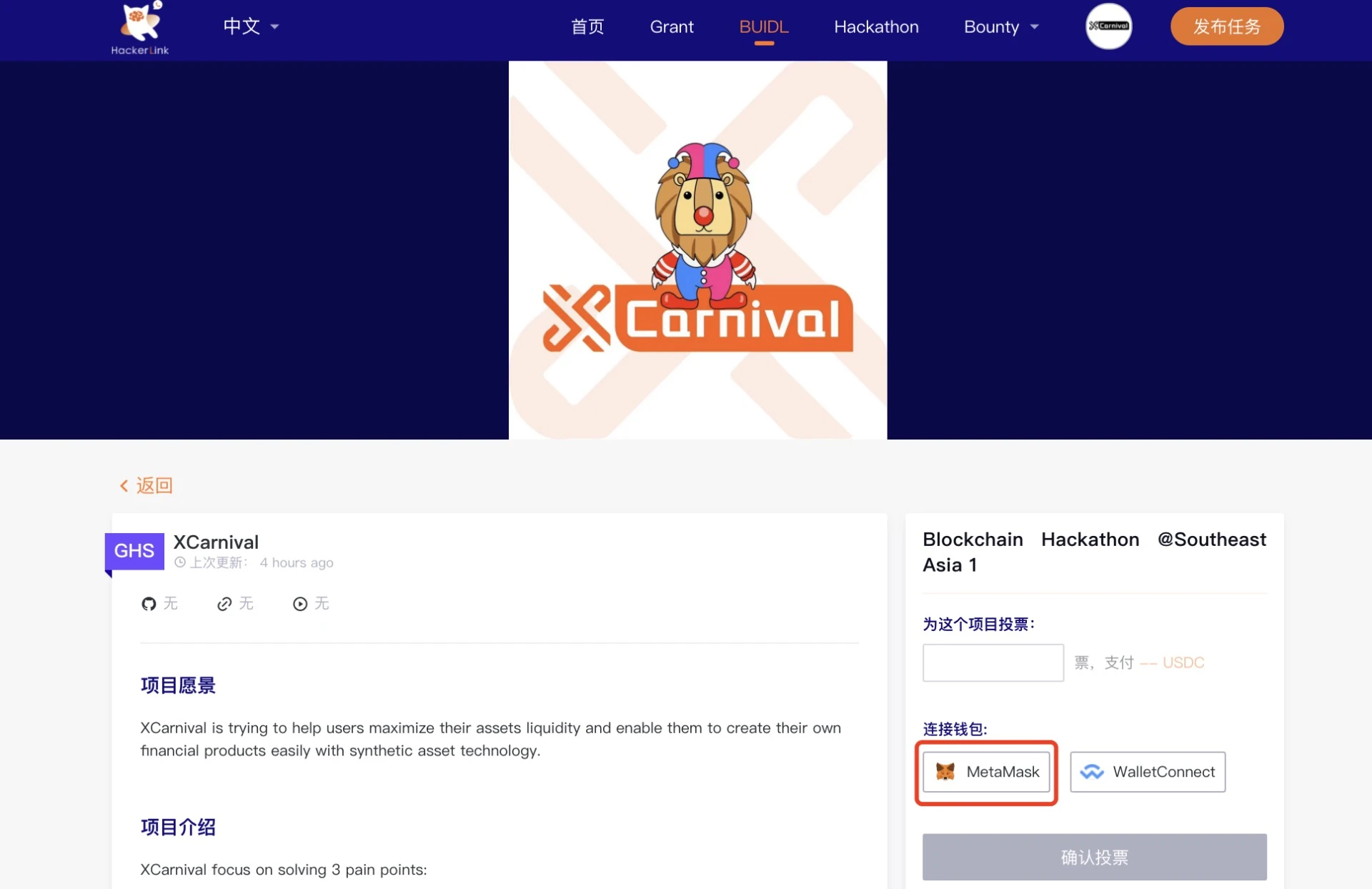Screen dimensions: 1372x889
Task: Toggle the WalletConnect option
Action: pos(1148,771)
